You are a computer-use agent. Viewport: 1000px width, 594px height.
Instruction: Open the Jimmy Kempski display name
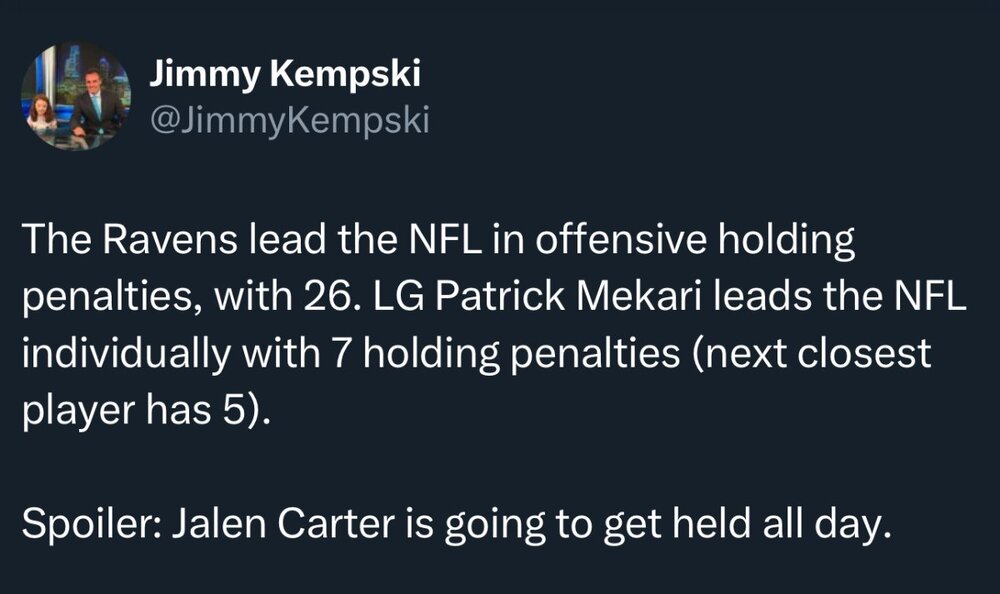point(285,74)
